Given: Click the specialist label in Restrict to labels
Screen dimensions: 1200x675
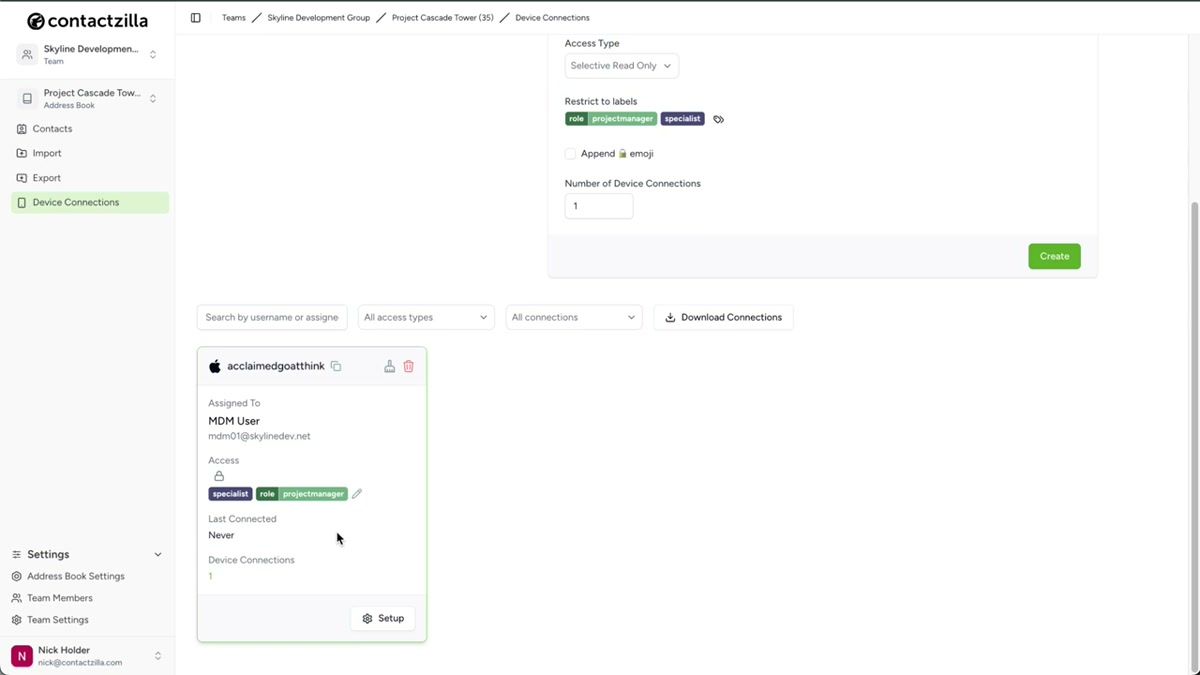Looking at the screenshot, I should click(683, 119).
